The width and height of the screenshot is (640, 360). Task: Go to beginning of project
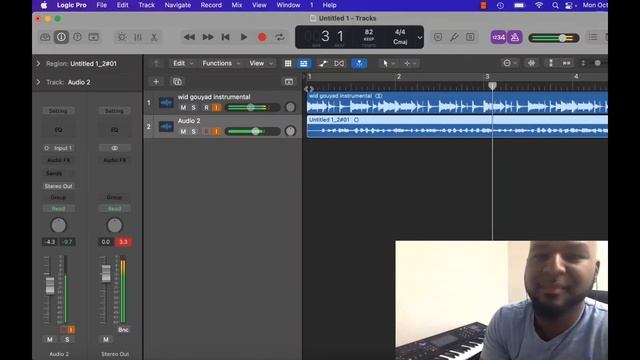[225, 37]
